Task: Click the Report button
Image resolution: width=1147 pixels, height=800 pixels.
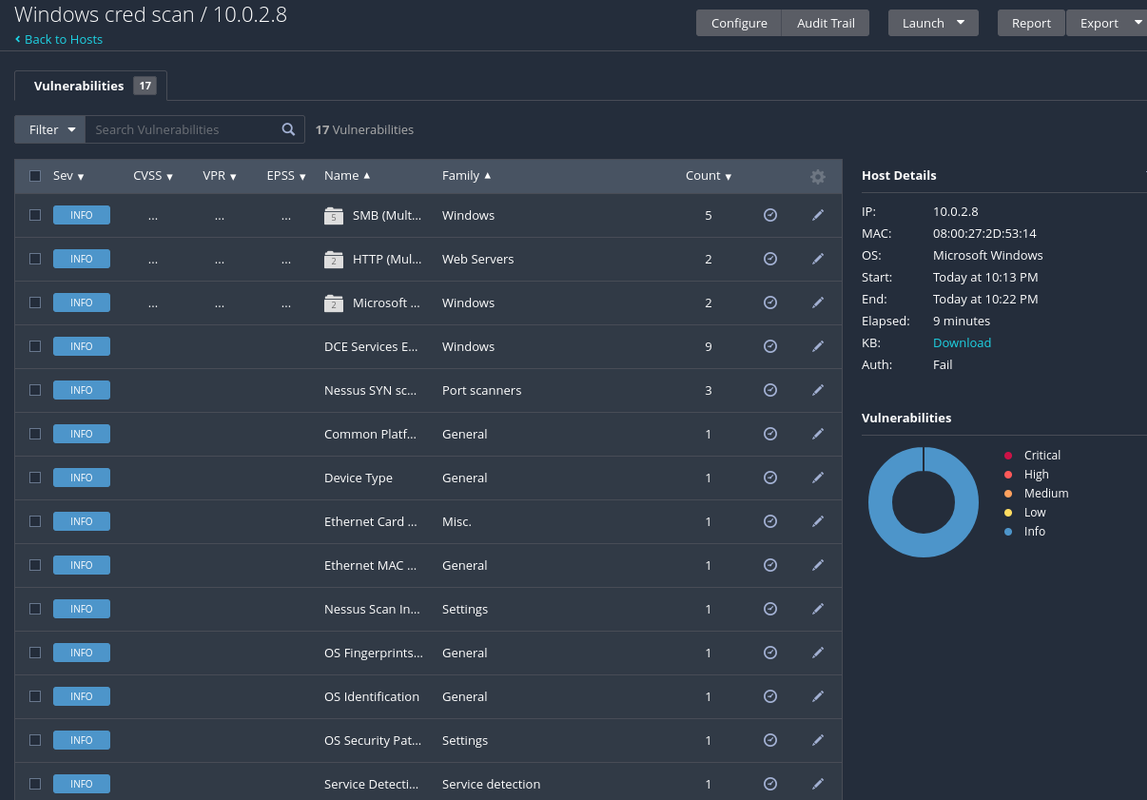Action: coord(1031,23)
